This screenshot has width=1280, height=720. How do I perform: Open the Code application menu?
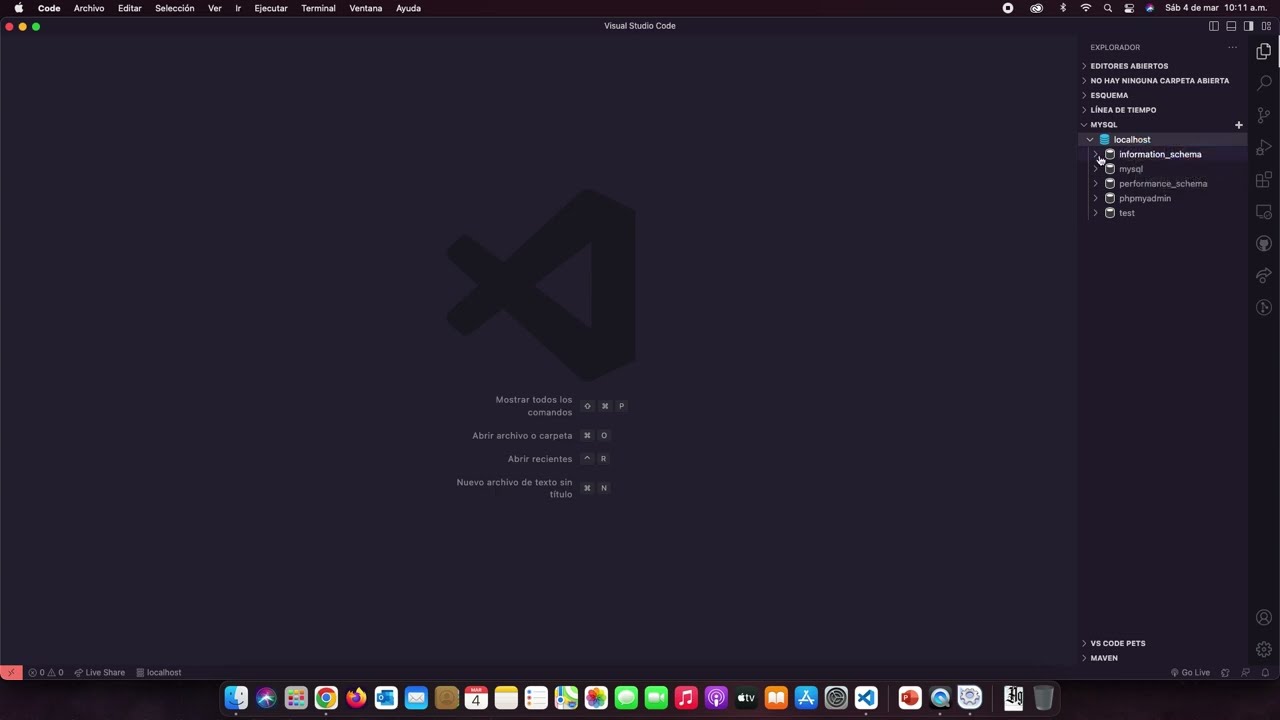click(49, 8)
